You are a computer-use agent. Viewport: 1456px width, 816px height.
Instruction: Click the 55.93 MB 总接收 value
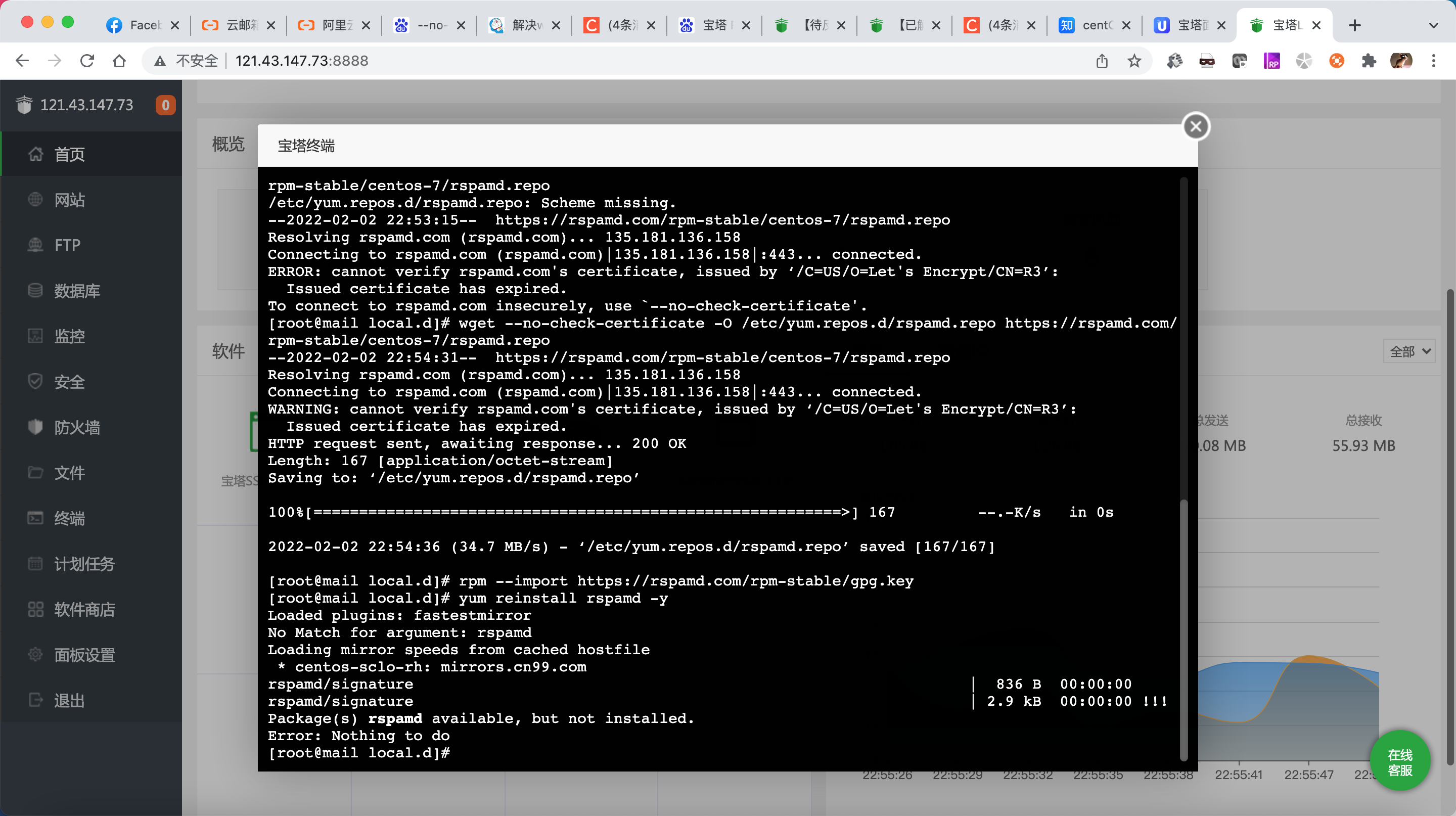1363,445
